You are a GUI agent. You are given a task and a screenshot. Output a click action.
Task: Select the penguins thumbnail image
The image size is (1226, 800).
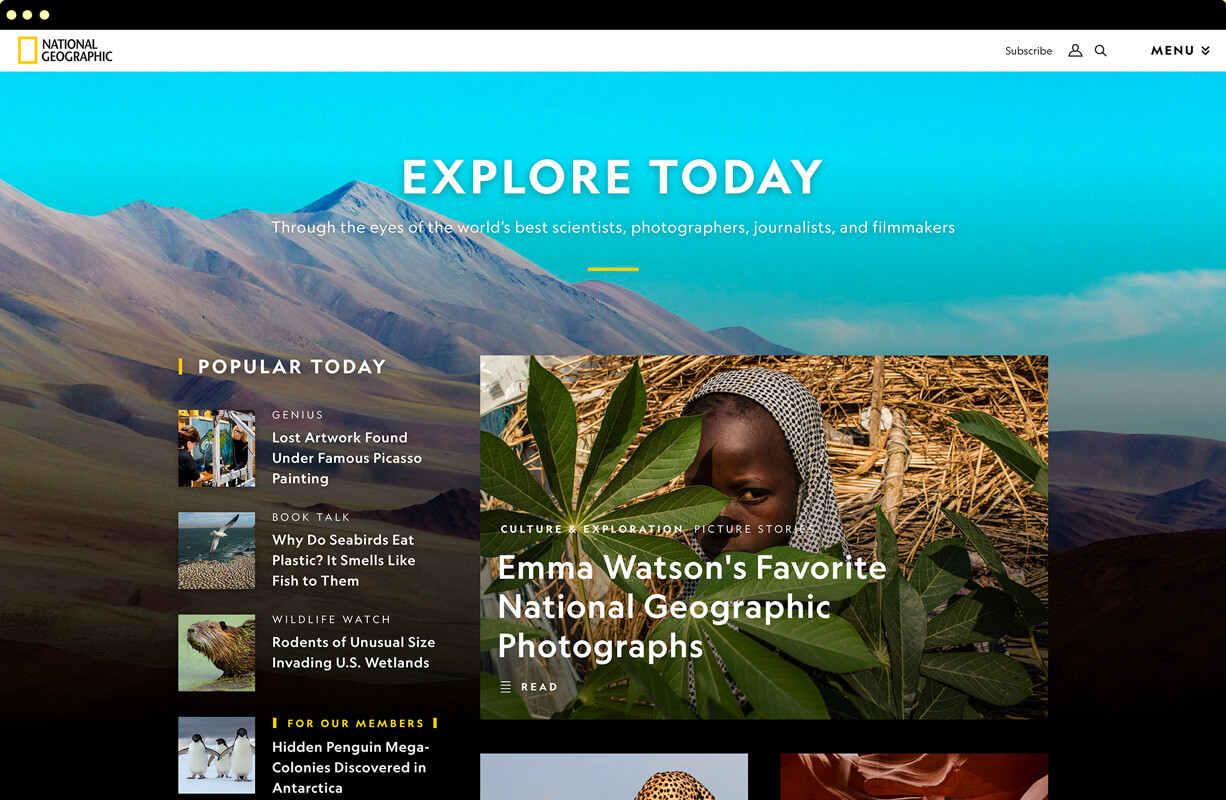click(x=216, y=755)
